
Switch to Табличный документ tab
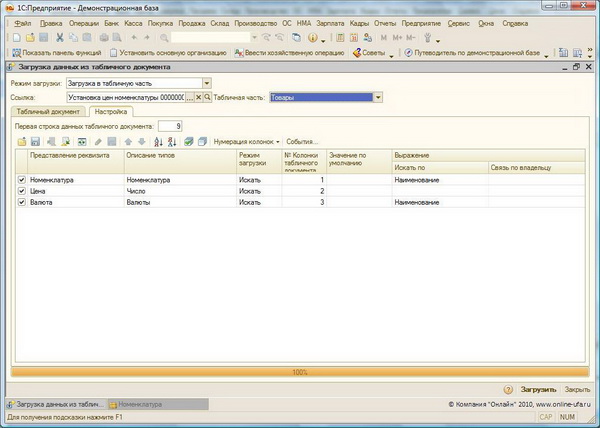pyautogui.click(x=48, y=112)
